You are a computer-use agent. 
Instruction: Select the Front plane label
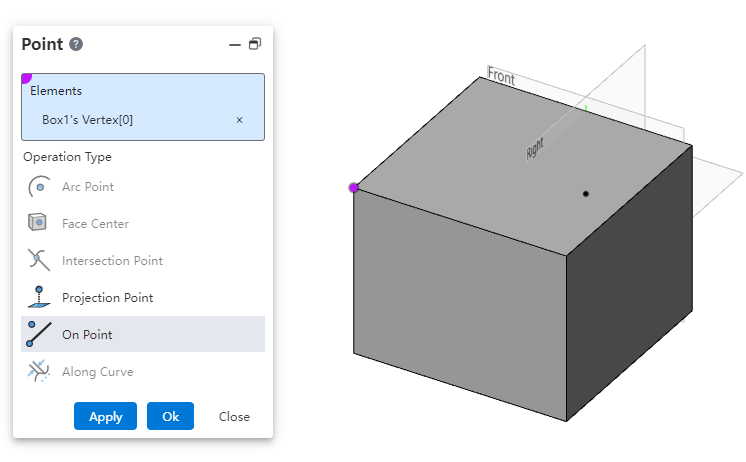[501, 76]
